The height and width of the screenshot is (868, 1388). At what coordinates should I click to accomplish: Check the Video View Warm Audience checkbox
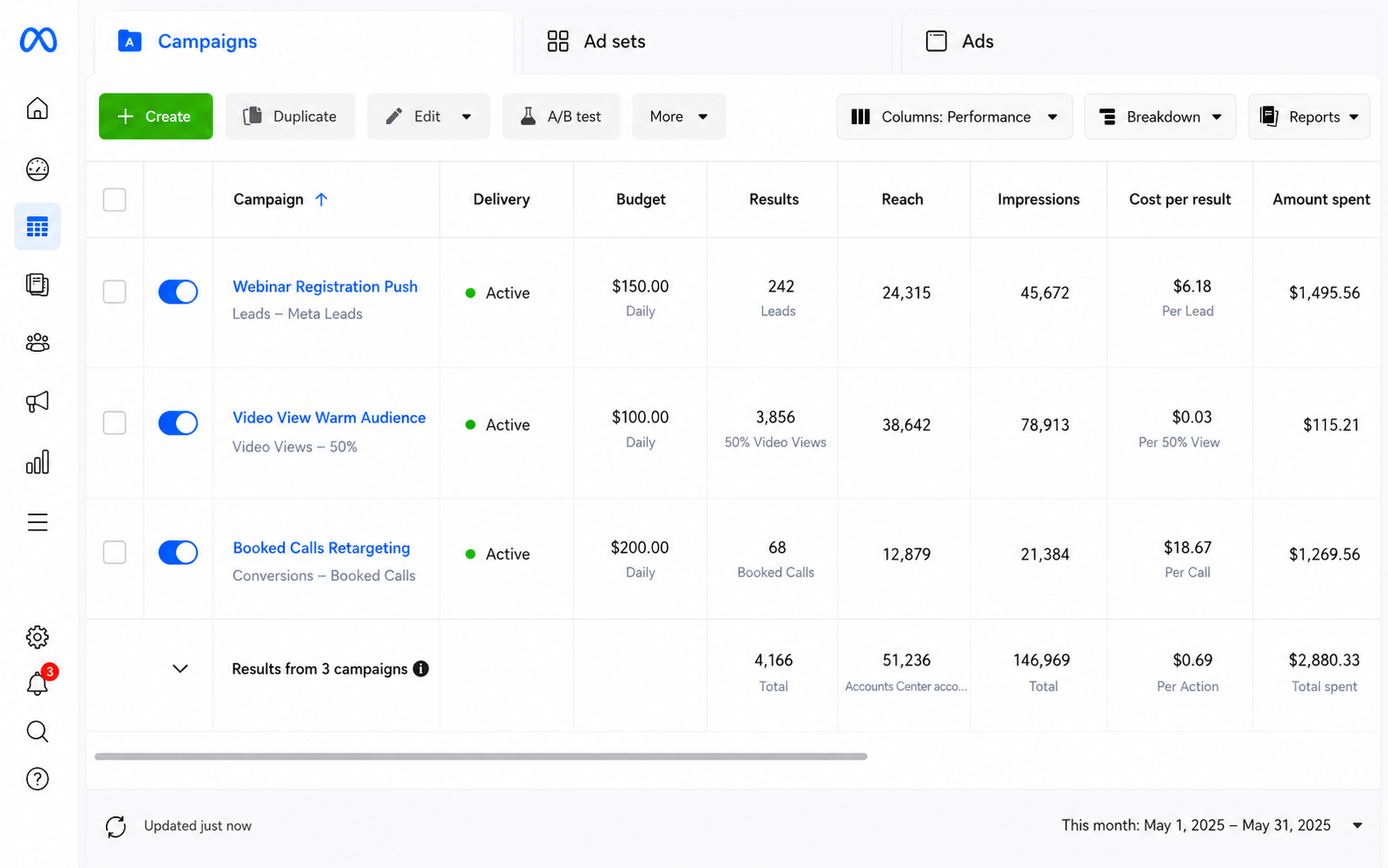[x=115, y=423]
